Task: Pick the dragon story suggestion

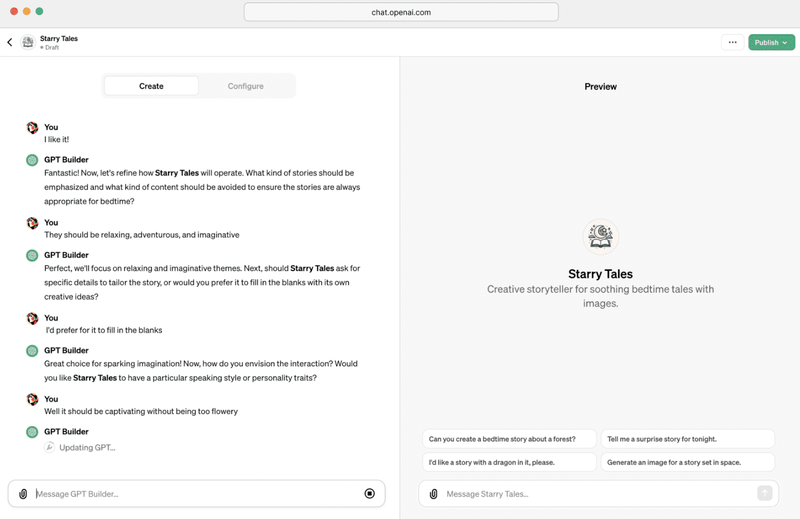Action: point(509,462)
